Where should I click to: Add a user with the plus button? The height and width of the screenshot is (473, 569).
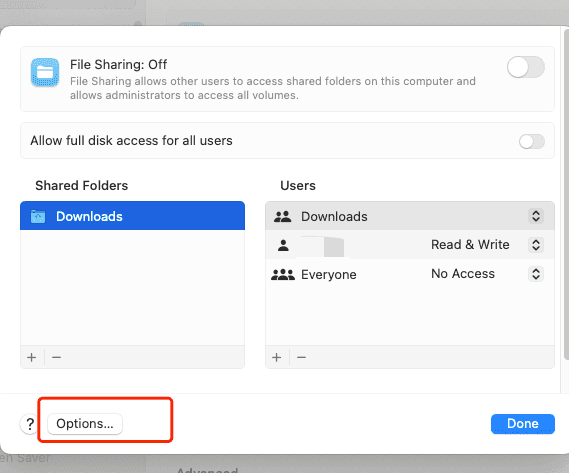277,357
